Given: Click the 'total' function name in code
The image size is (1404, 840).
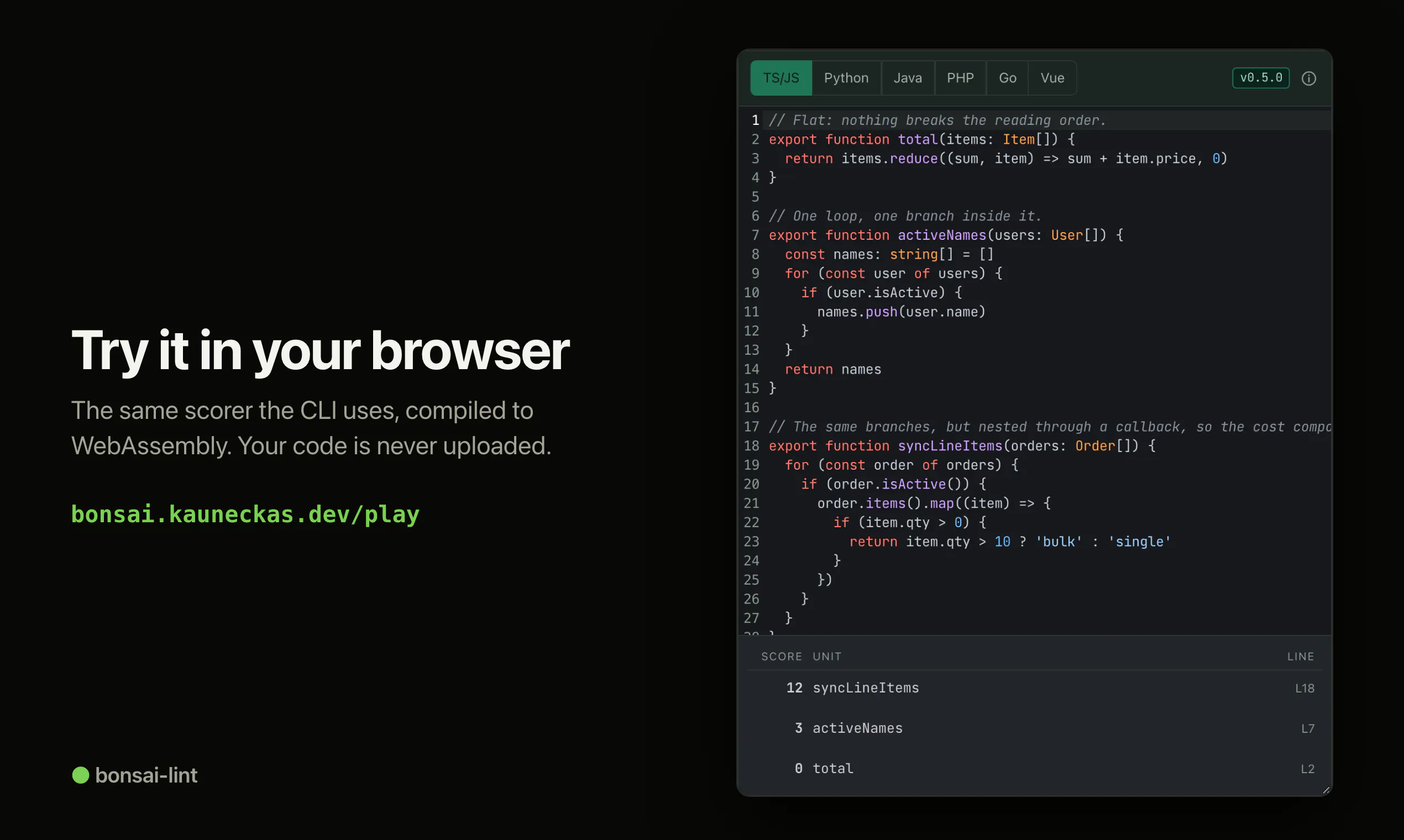Looking at the screenshot, I should click(x=918, y=139).
